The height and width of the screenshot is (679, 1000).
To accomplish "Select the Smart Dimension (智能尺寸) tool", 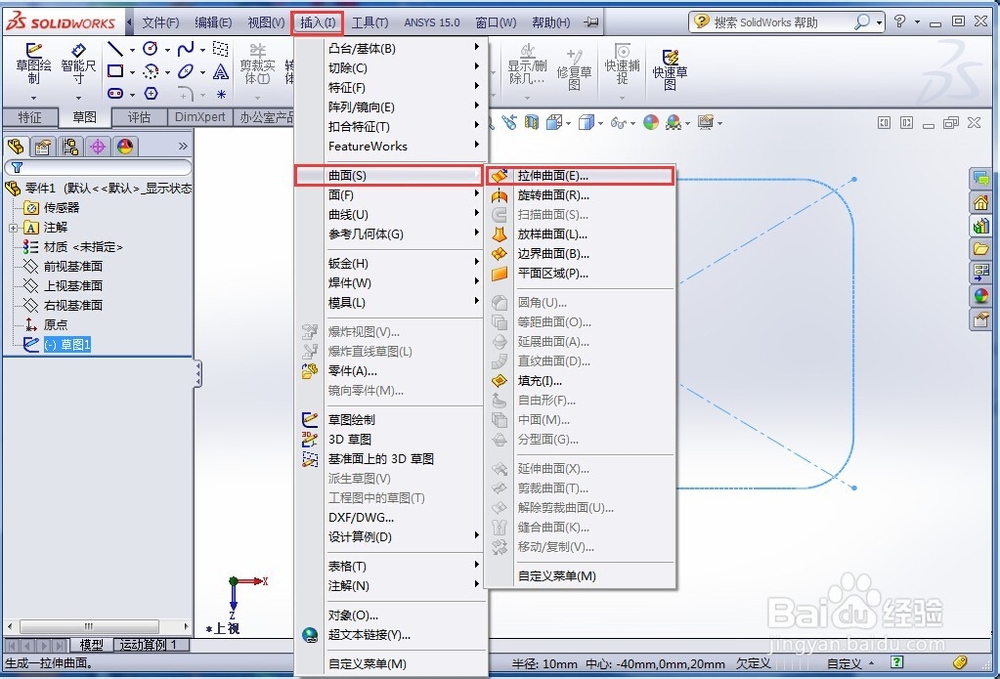I will coord(78,64).
